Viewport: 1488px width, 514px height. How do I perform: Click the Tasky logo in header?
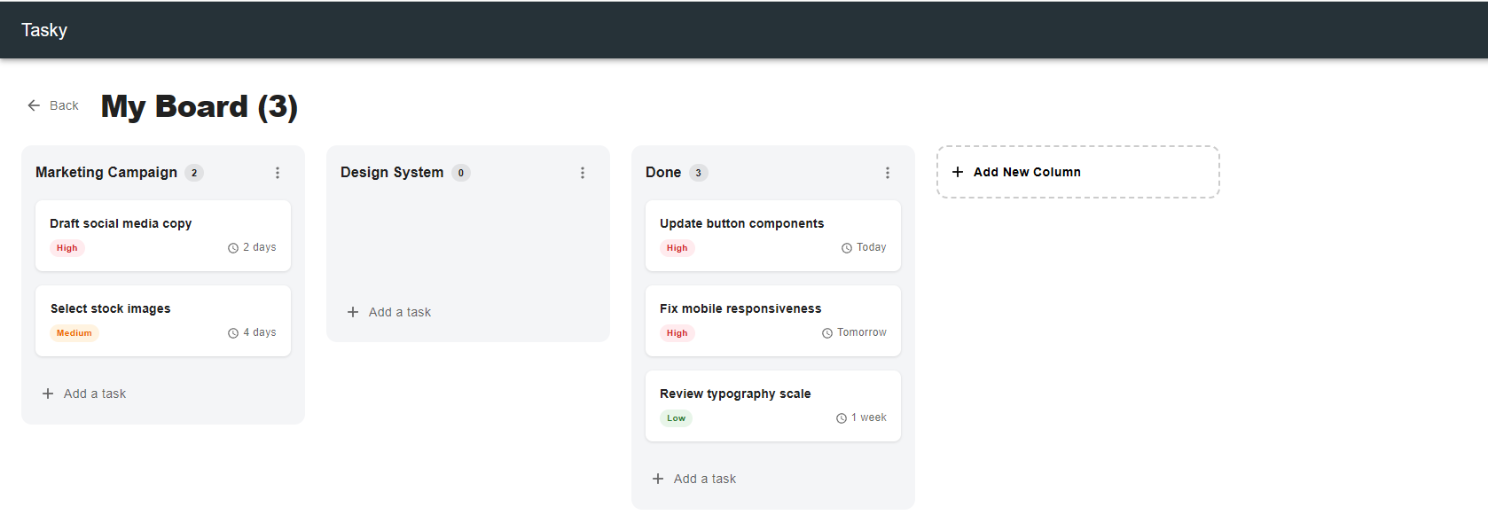tap(44, 30)
